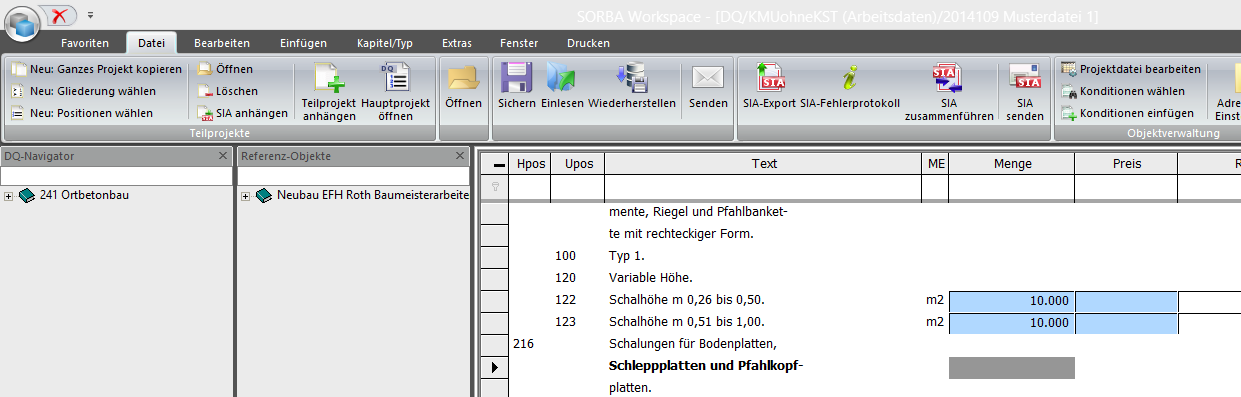This screenshot has height=397, width=1241.
Task: Close the Referenz-Objekte panel
Action: tap(460, 156)
